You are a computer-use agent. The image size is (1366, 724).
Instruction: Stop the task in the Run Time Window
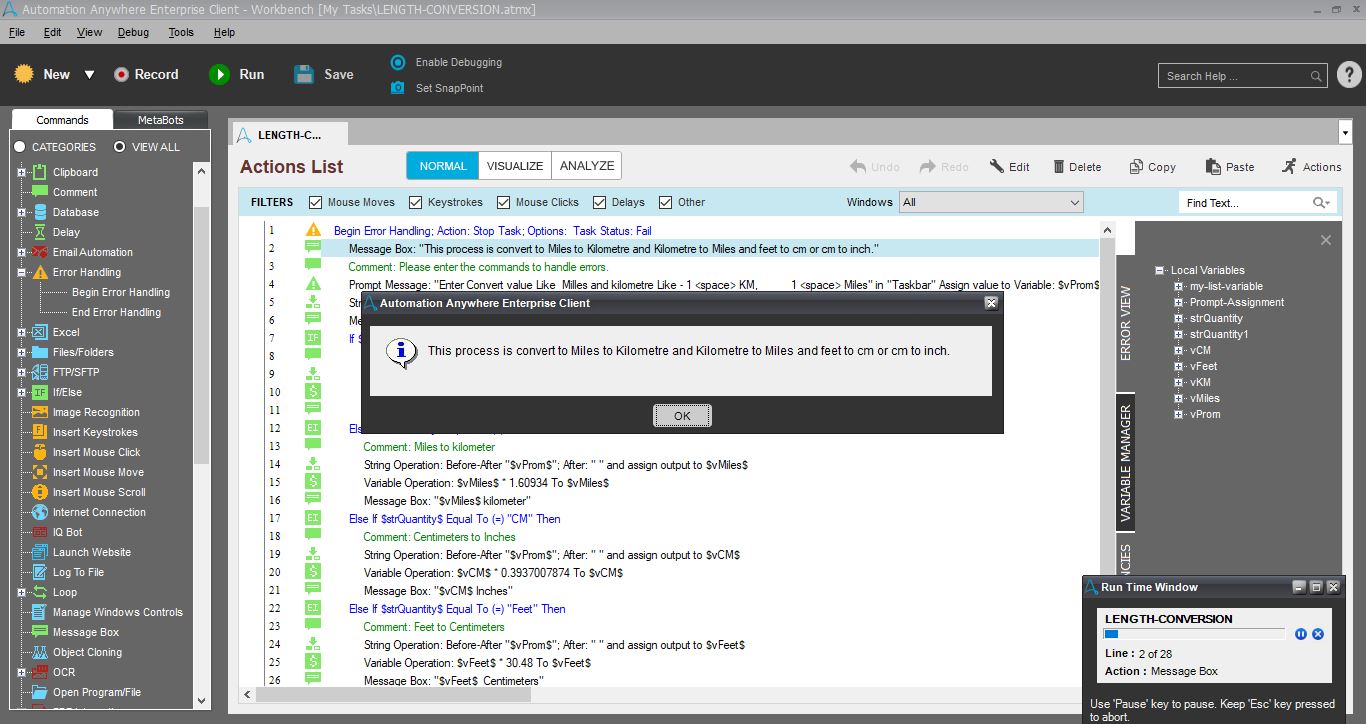1318,634
